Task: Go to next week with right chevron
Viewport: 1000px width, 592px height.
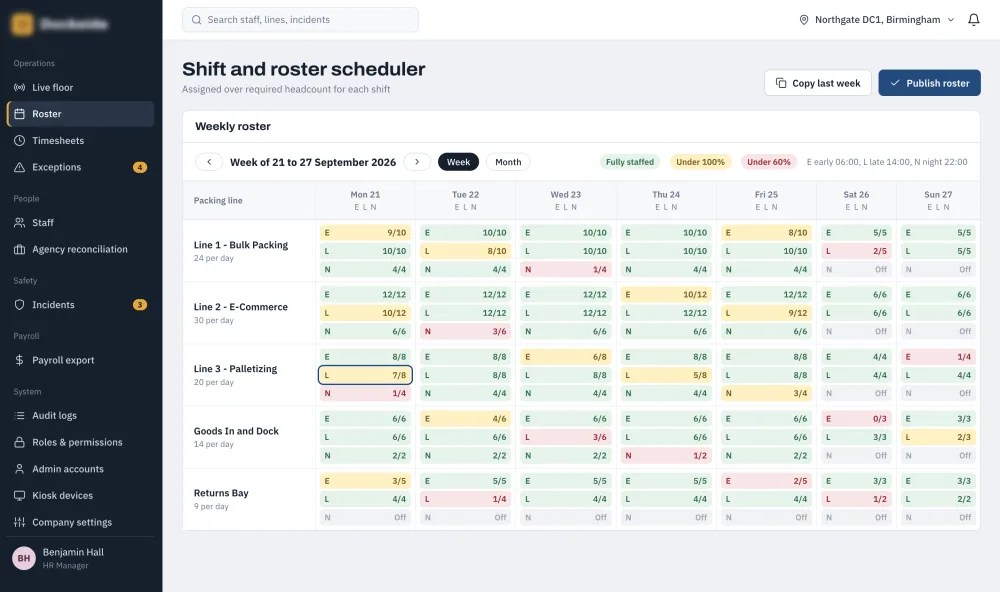Action: tap(417, 162)
